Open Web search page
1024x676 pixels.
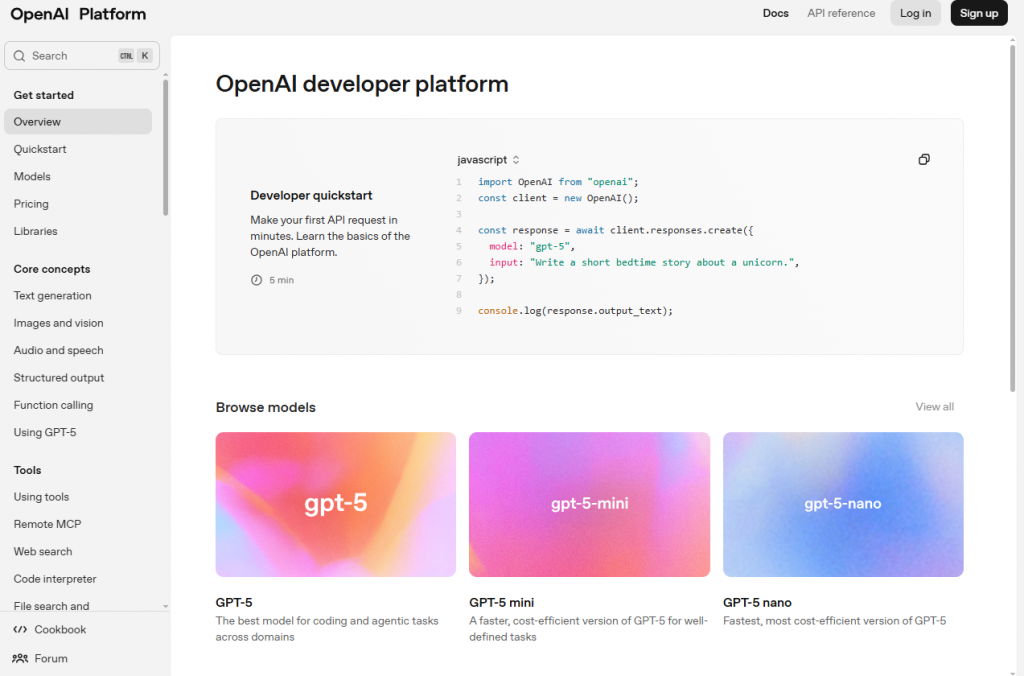pos(42,552)
